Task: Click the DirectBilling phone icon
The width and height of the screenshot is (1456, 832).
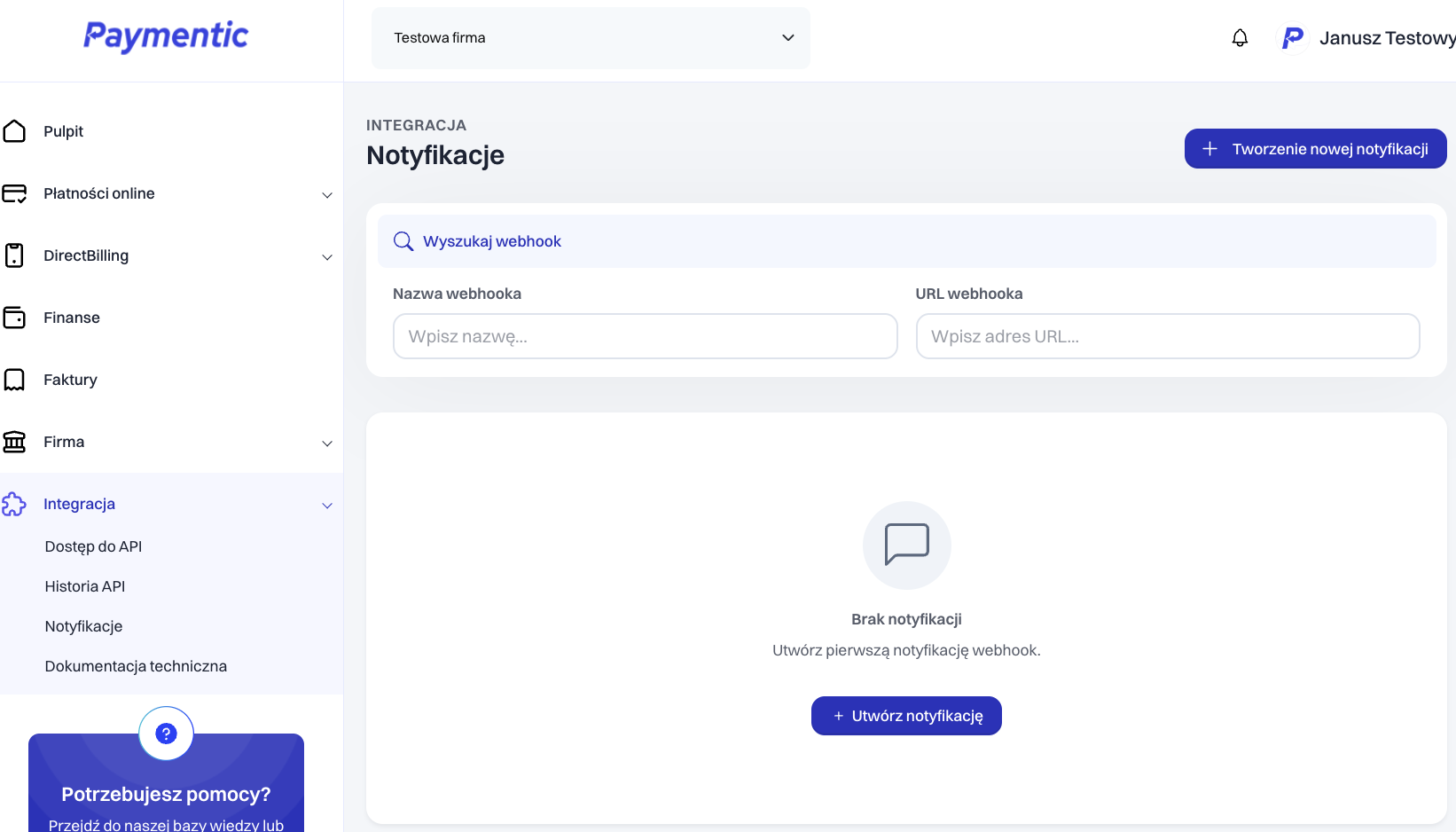Action: coord(14,255)
